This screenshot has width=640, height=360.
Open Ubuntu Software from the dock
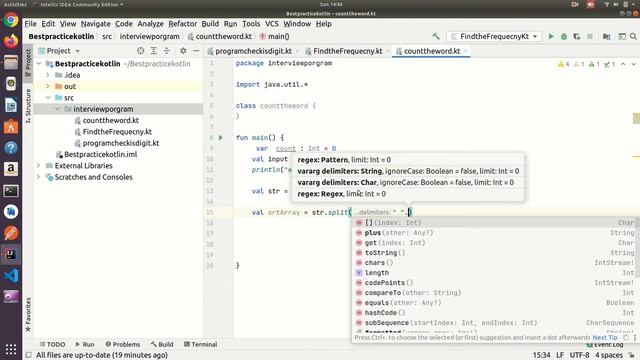(x=11, y=126)
